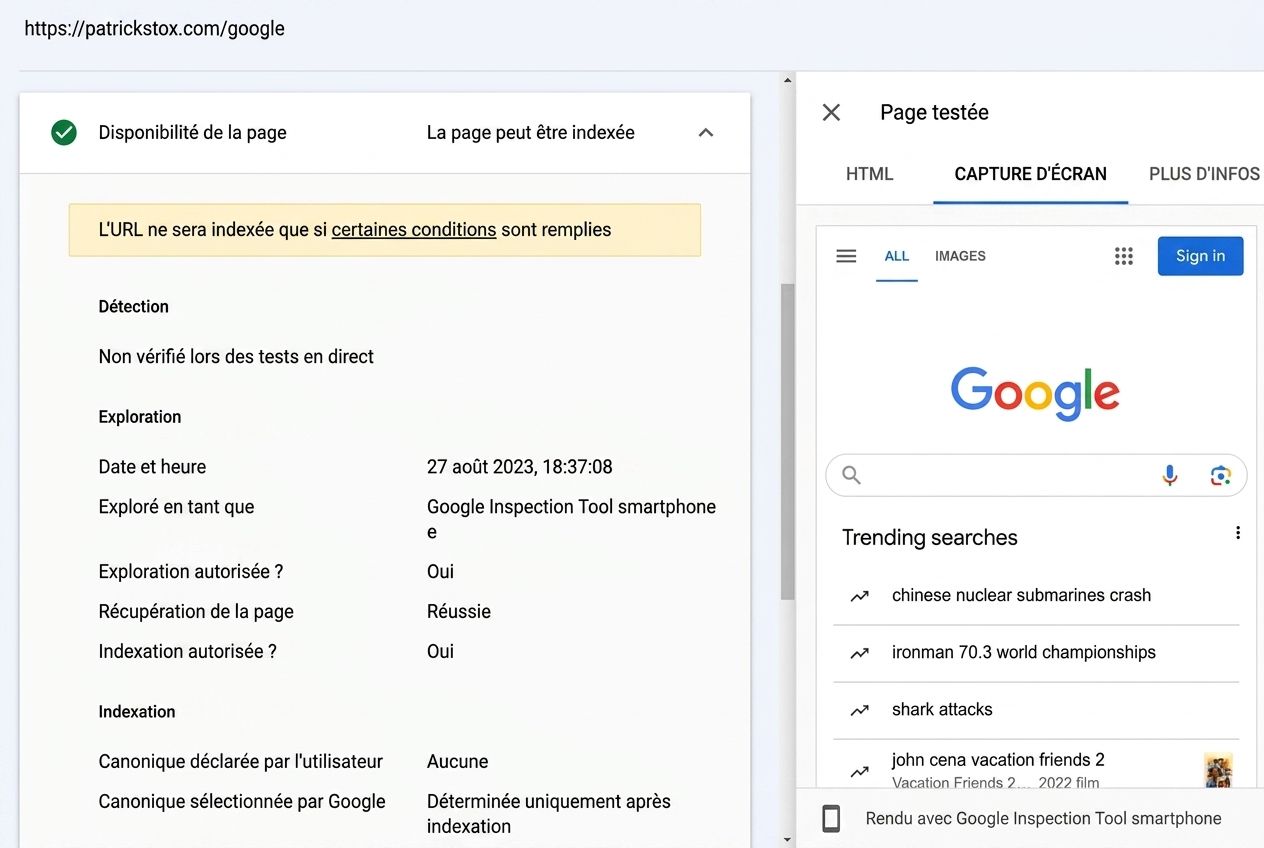Click trend arrow beside shark attacks
Viewport: 1264px width, 848px height.
(859, 710)
